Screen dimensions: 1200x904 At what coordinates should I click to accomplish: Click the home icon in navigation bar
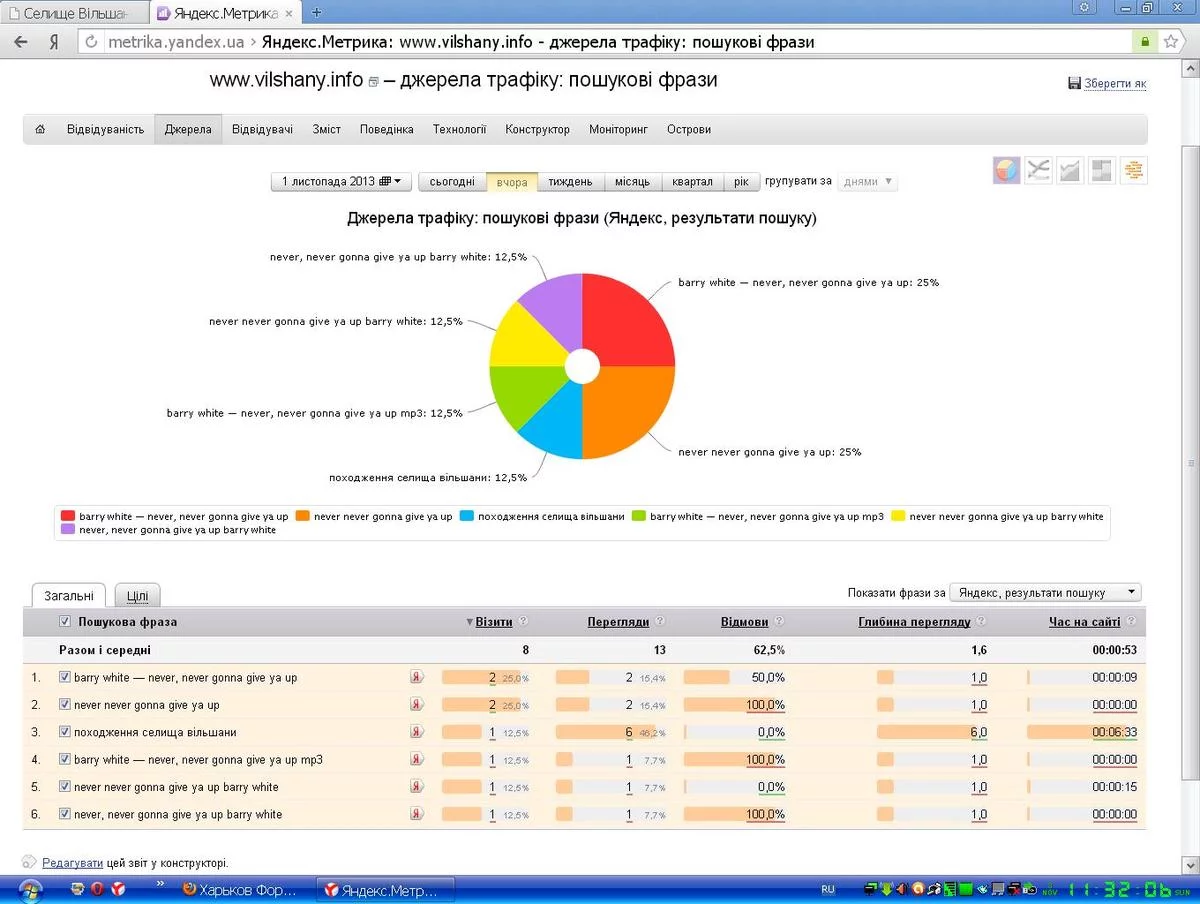tap(40, 129)
